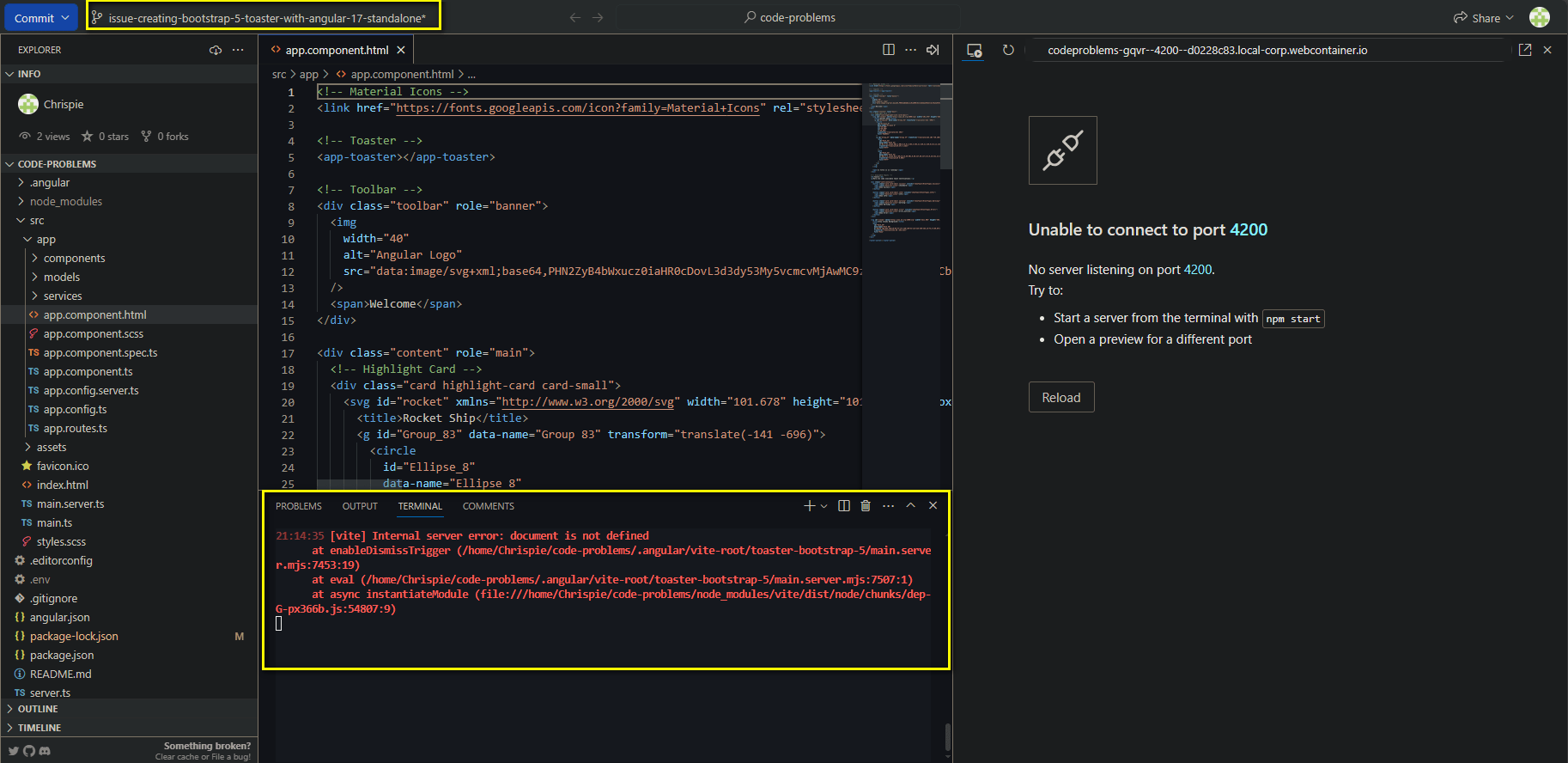The width and height of the screenshot is (1568, 763).
Task: Open preview in a new tab
Action: pos(1525,50)
